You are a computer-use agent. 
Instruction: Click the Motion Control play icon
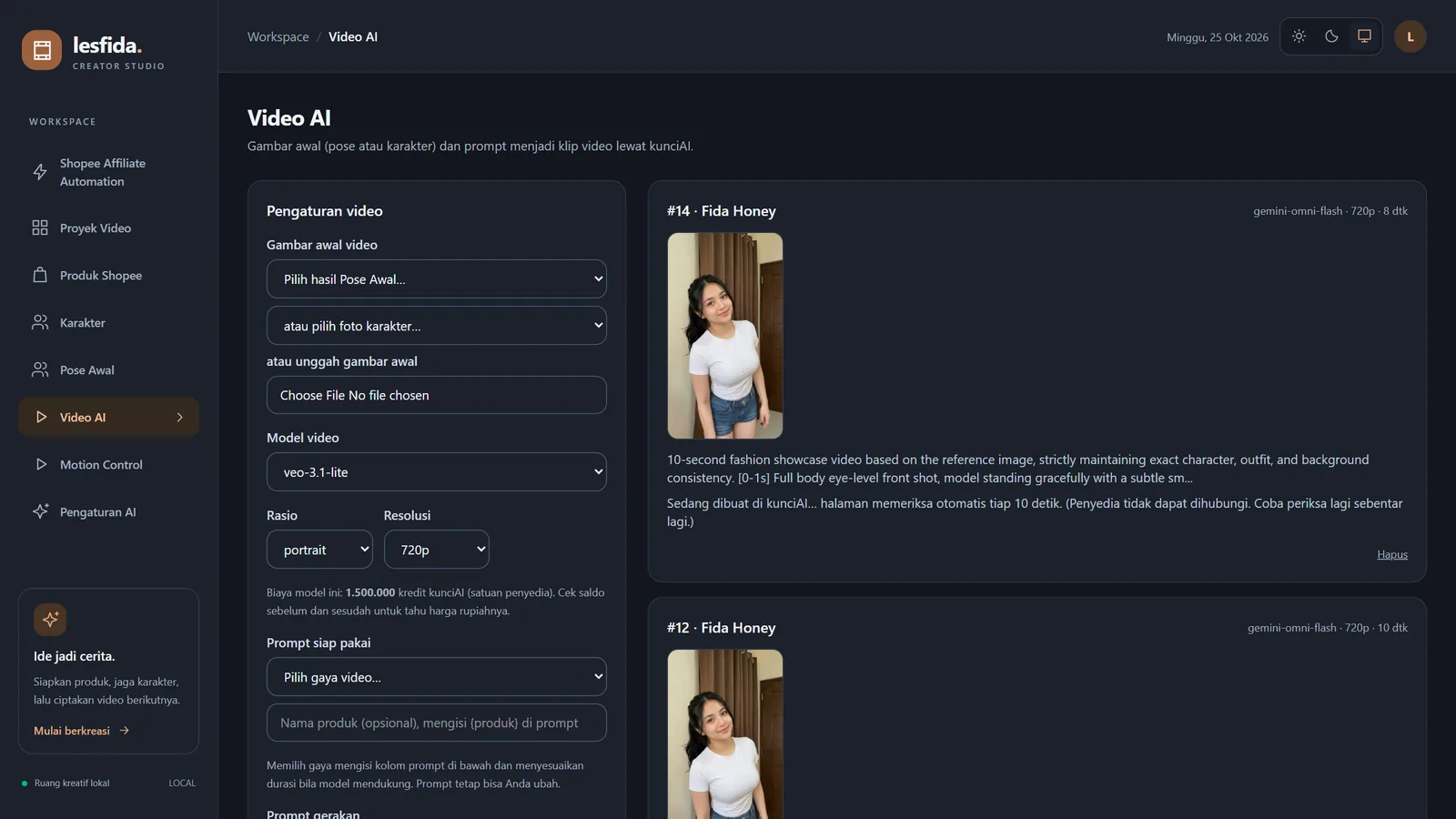pos(41,464)
